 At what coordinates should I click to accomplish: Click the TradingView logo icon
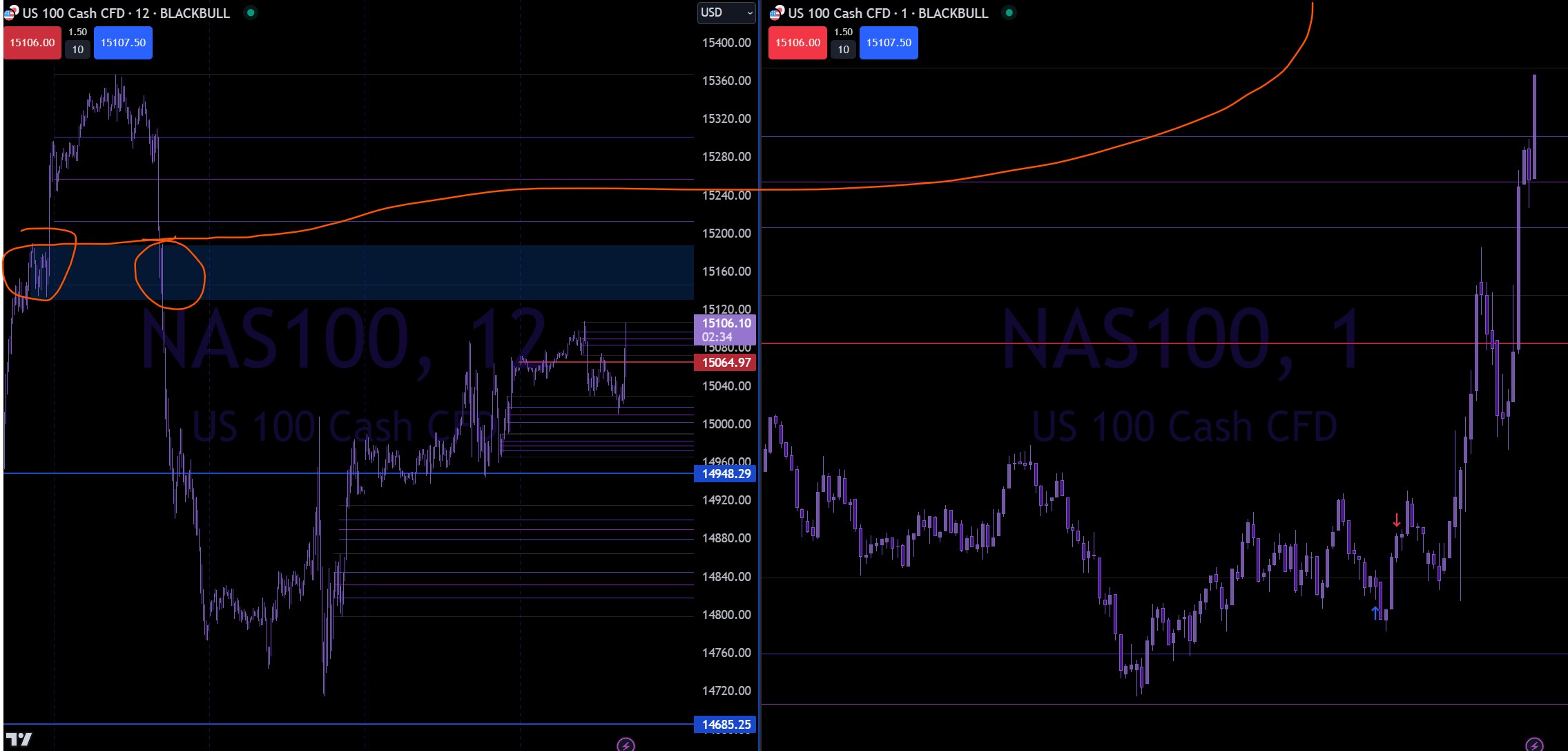click(19, 739)
